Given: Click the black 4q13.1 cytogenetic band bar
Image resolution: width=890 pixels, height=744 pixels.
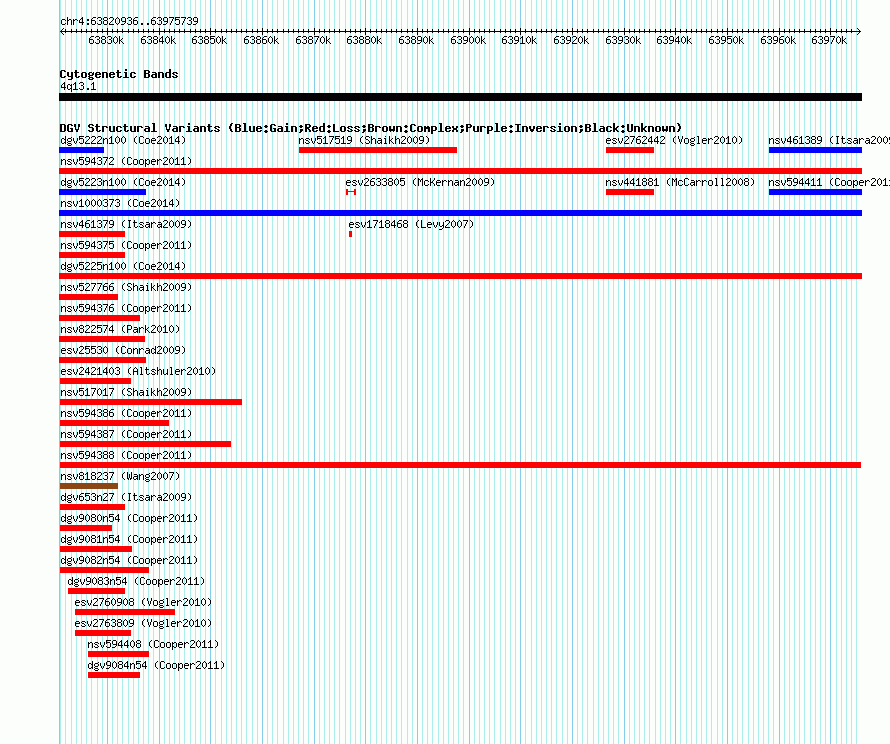Looking at the screenshot, I should (x=460, y=97).
